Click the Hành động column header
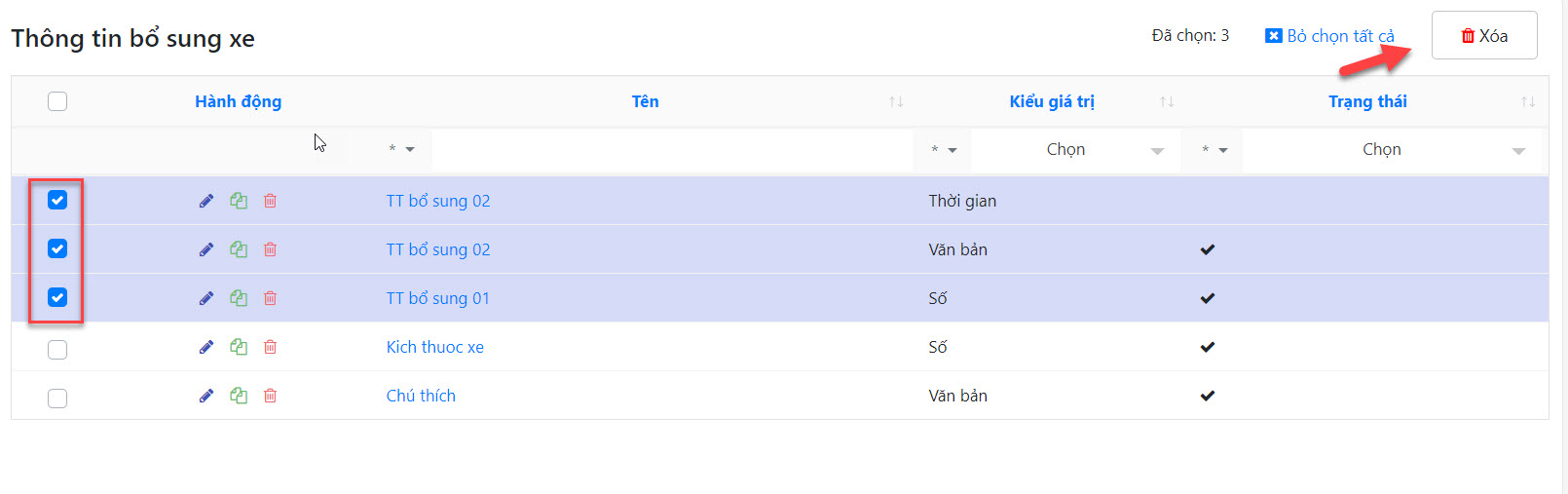 238,101
